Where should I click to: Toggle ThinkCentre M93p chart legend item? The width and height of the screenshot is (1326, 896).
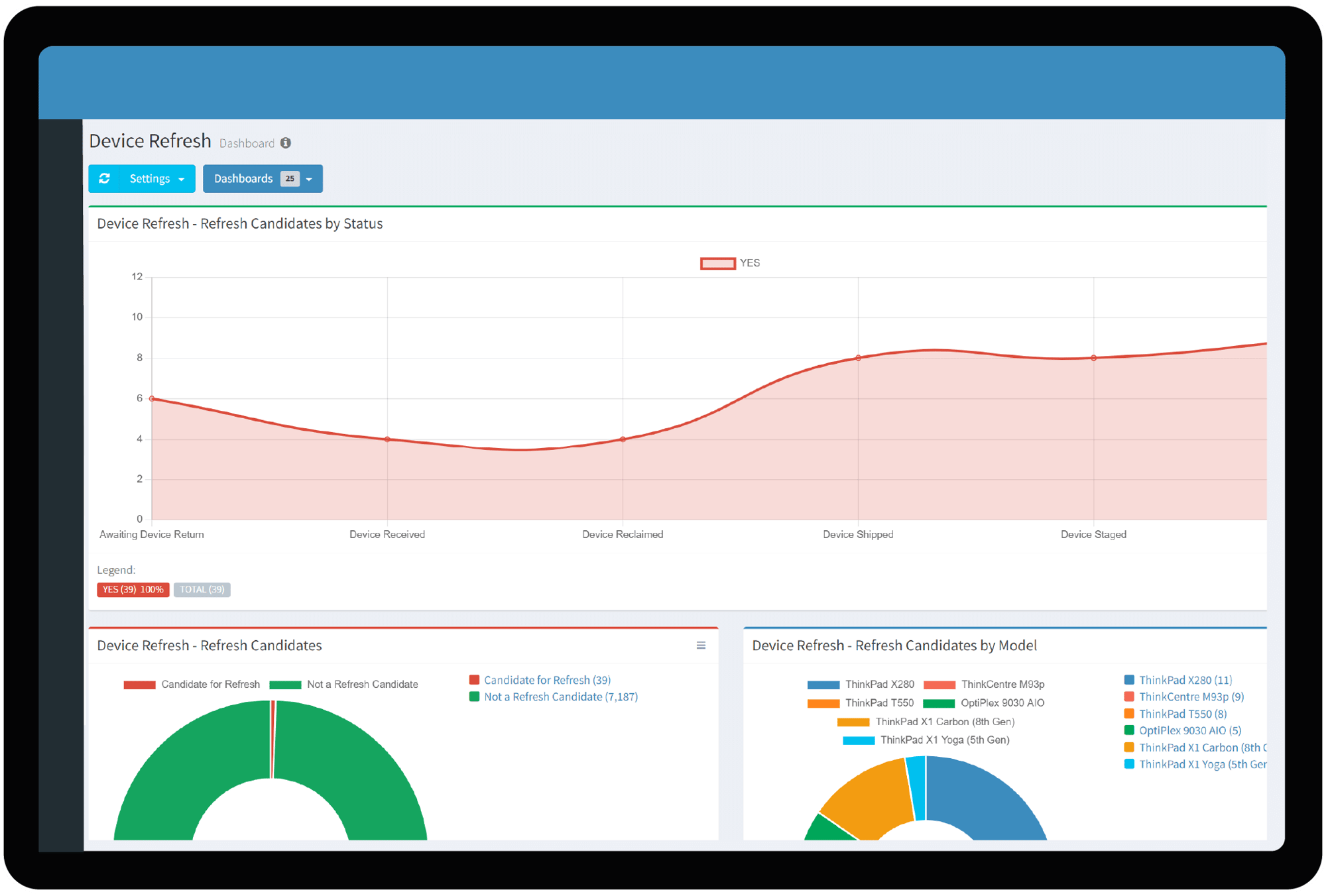coord(984,685)
